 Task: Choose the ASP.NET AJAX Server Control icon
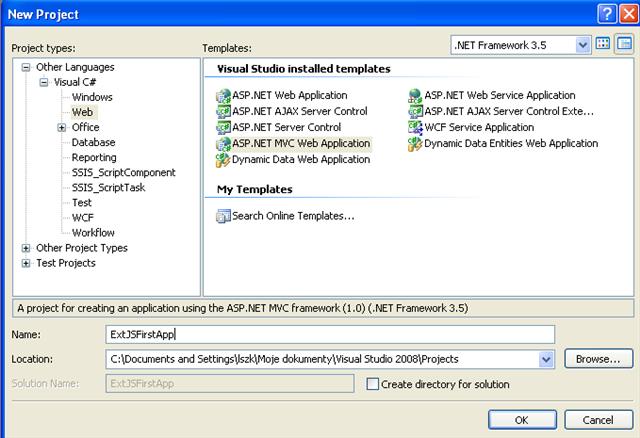[x=223, y=111]
